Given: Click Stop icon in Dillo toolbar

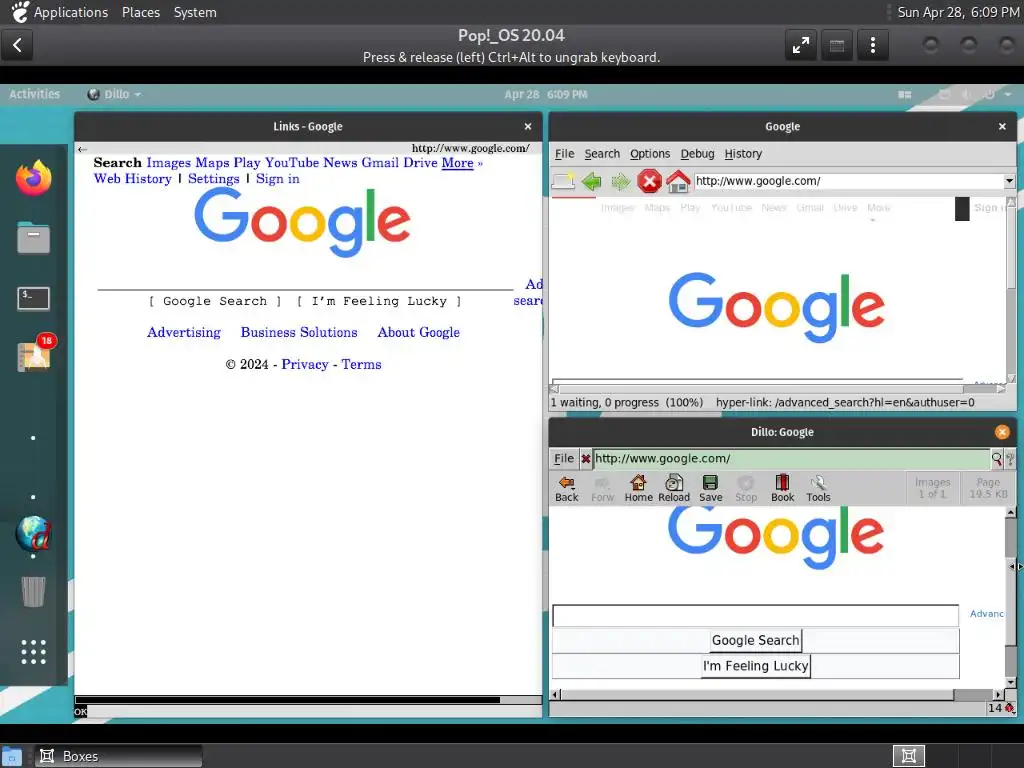Looking at the screenshot, I should [x=746, y=488].
